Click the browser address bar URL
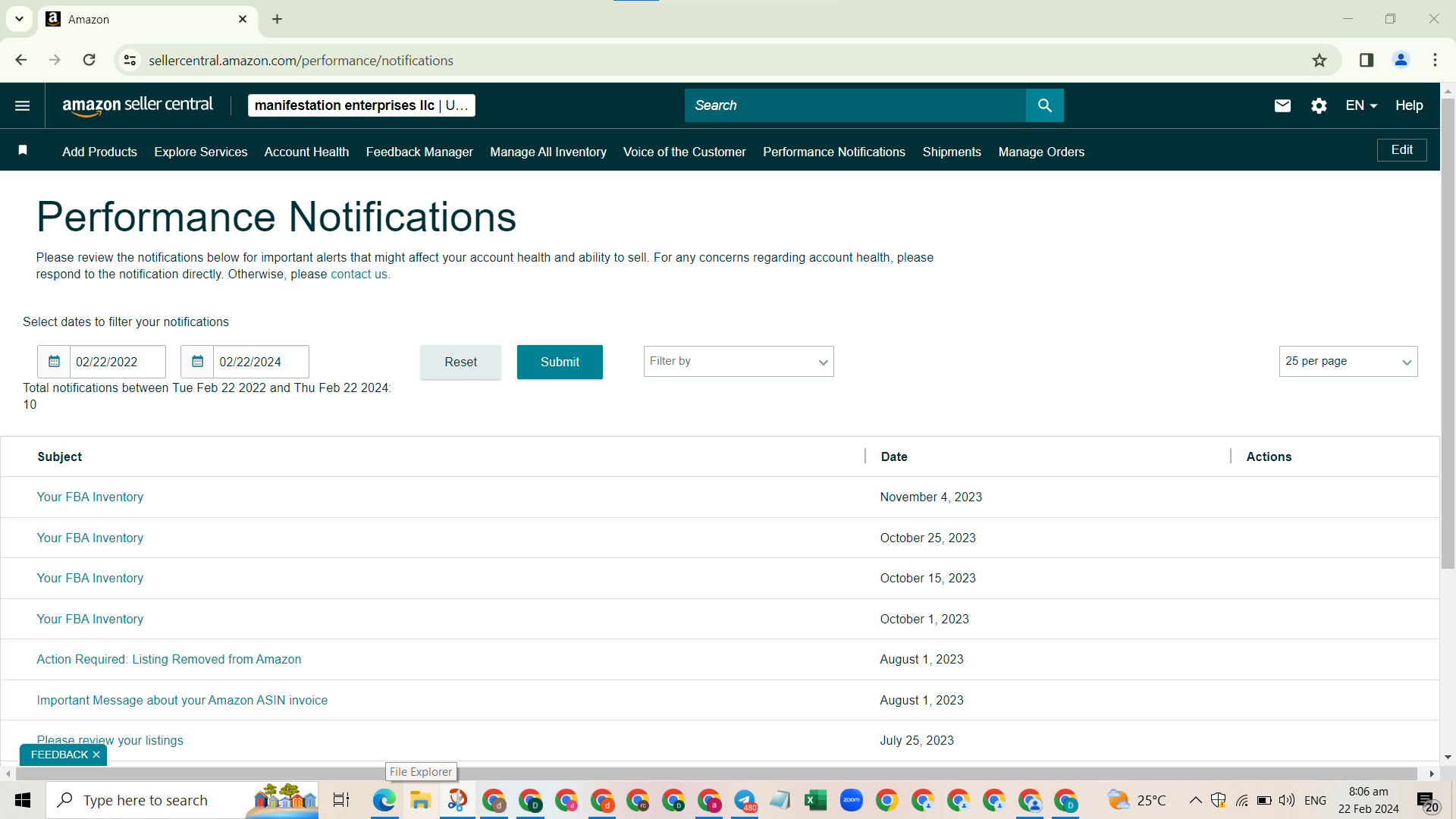Viewport: 1456px width, 819px height. (301, 61)
